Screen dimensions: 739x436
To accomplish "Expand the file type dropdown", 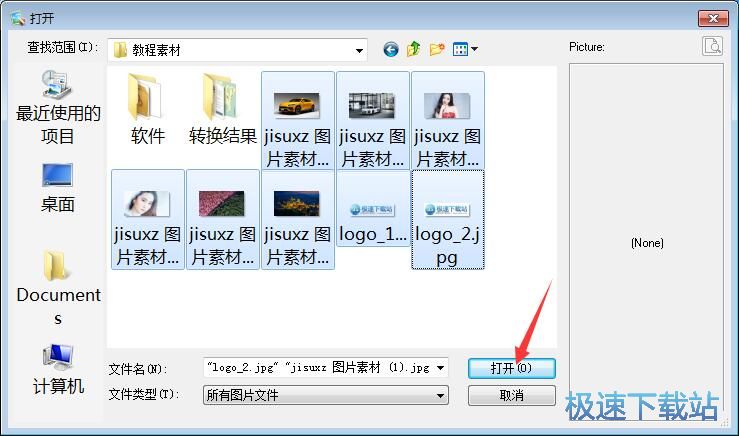I will (x=441, y=396).
